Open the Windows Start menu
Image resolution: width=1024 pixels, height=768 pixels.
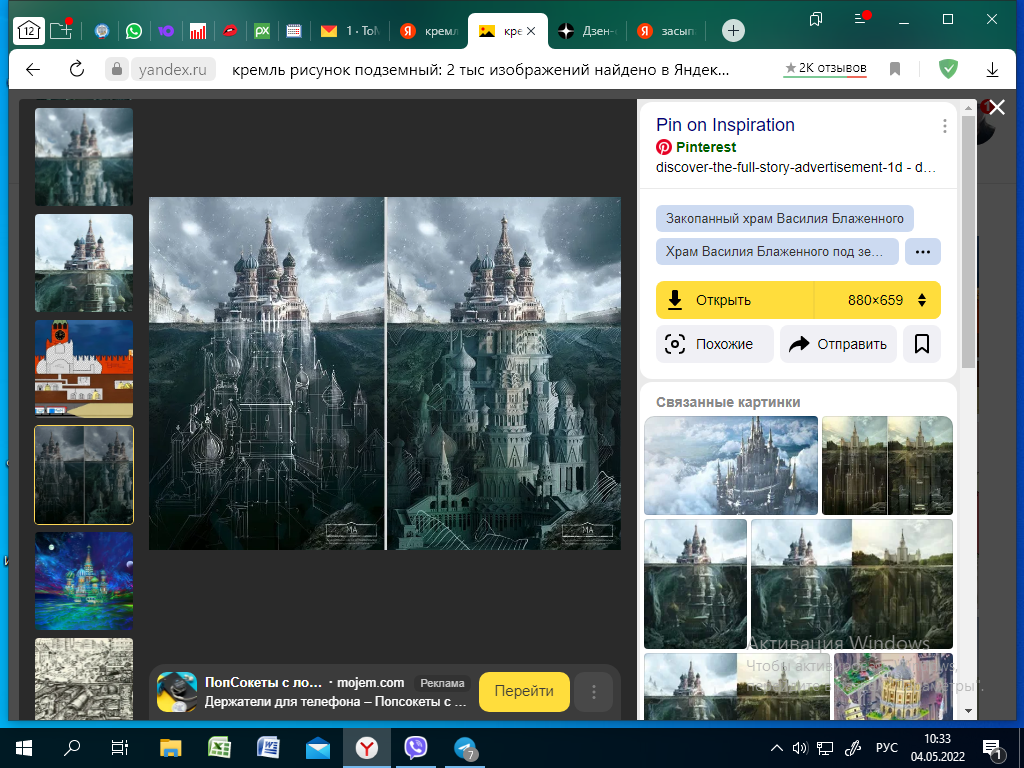24,748
